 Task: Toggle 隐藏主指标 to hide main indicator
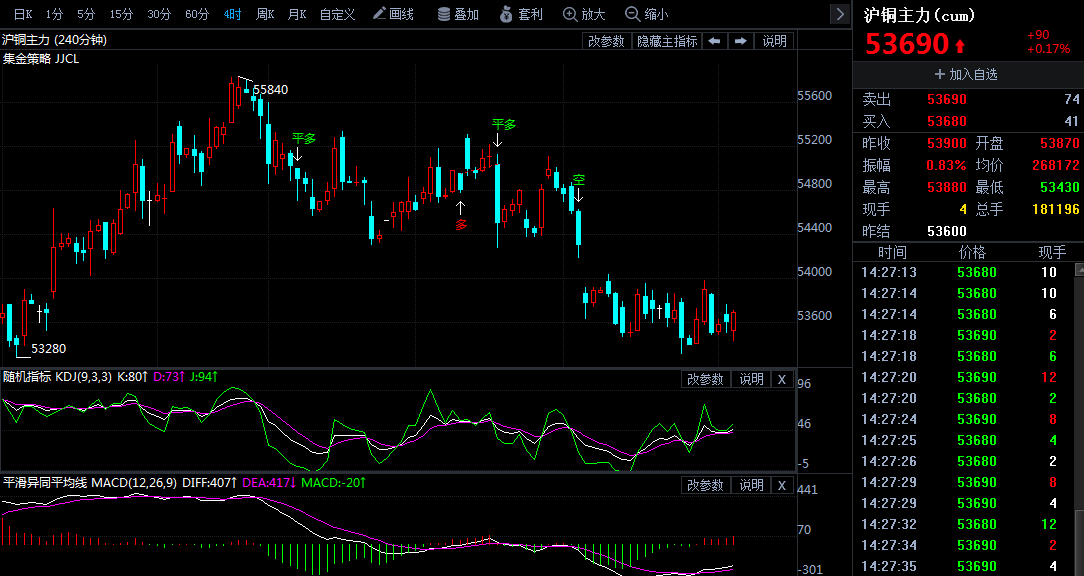667,41
